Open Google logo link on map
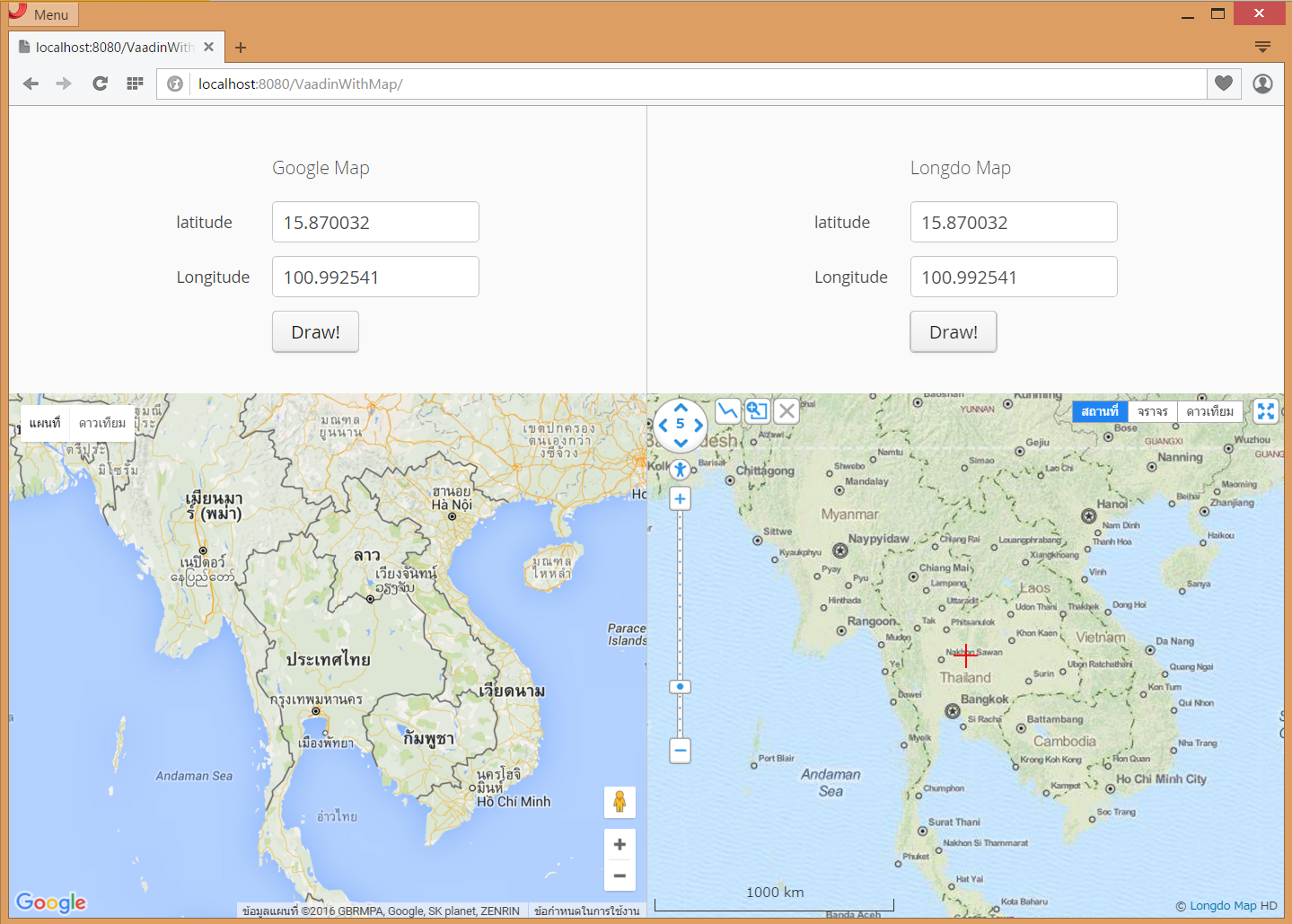The image size is (1292, 924). tap(51, 902)
